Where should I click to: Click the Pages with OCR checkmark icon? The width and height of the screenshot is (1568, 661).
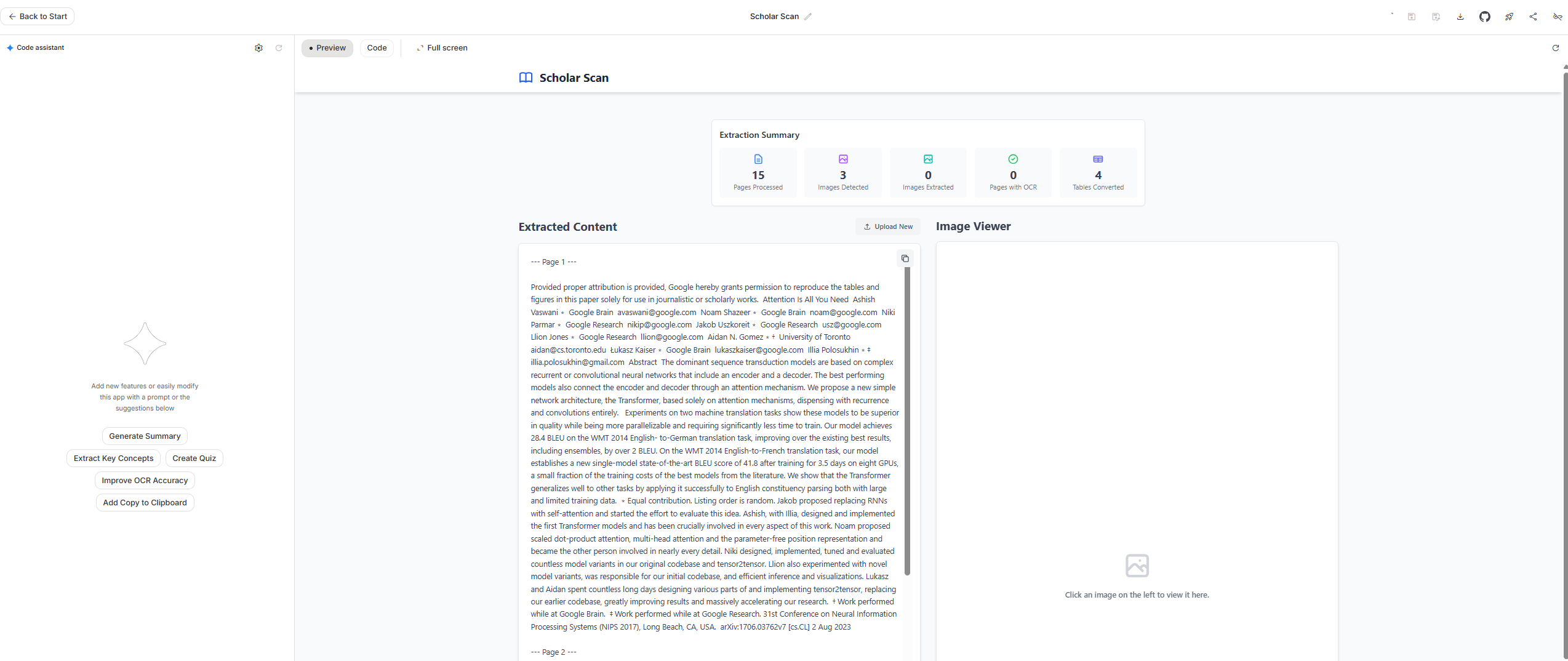(x=1013, y=159)
